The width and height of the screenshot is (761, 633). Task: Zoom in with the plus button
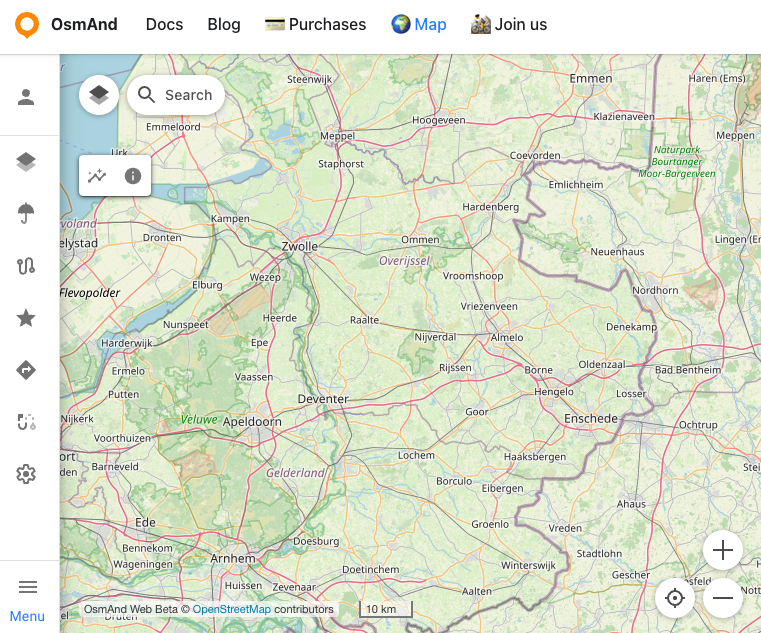(x=722, y=550)
